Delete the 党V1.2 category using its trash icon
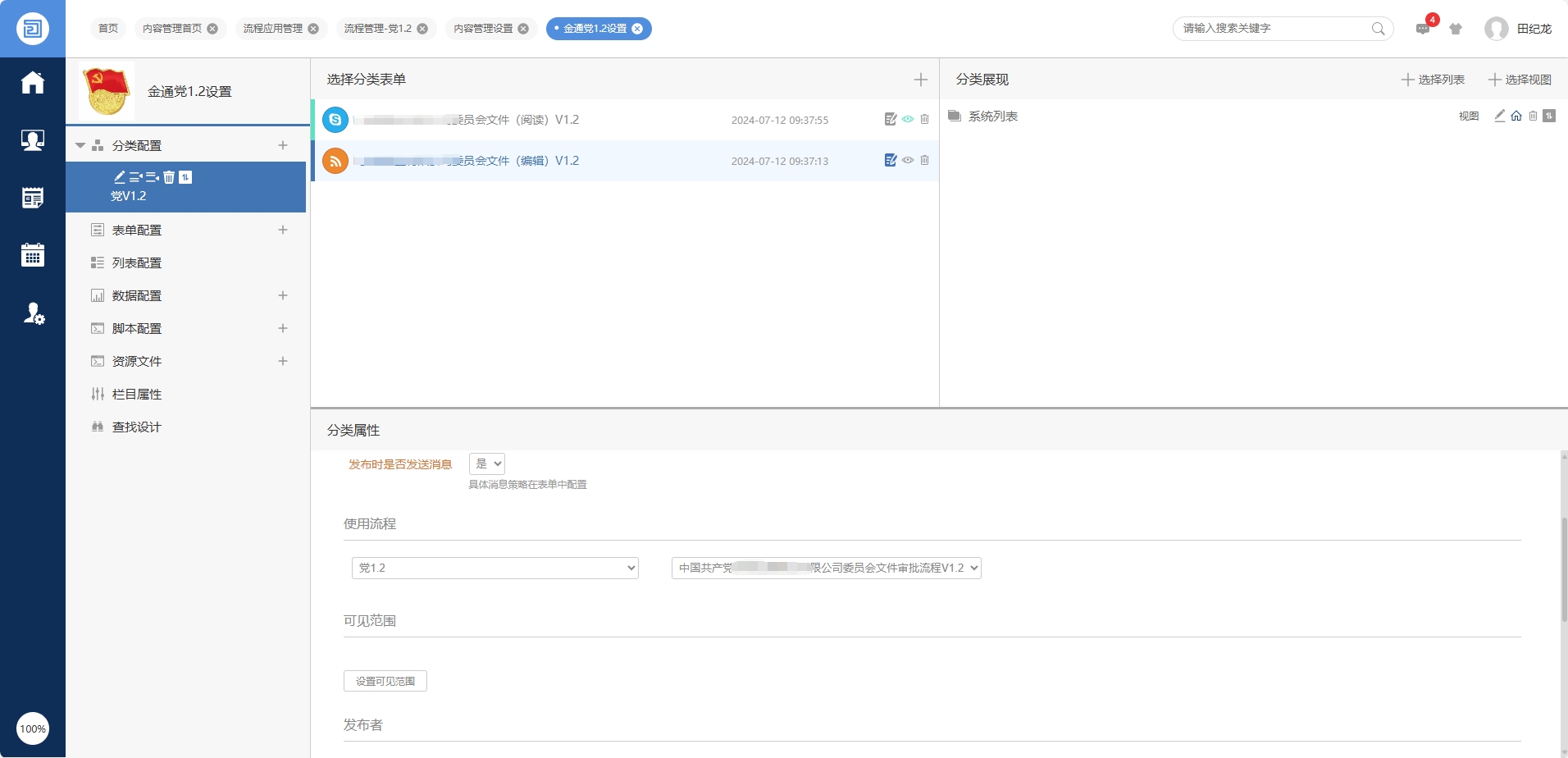This screenshot has width=1568, height=758. click(x=169, y=177)
